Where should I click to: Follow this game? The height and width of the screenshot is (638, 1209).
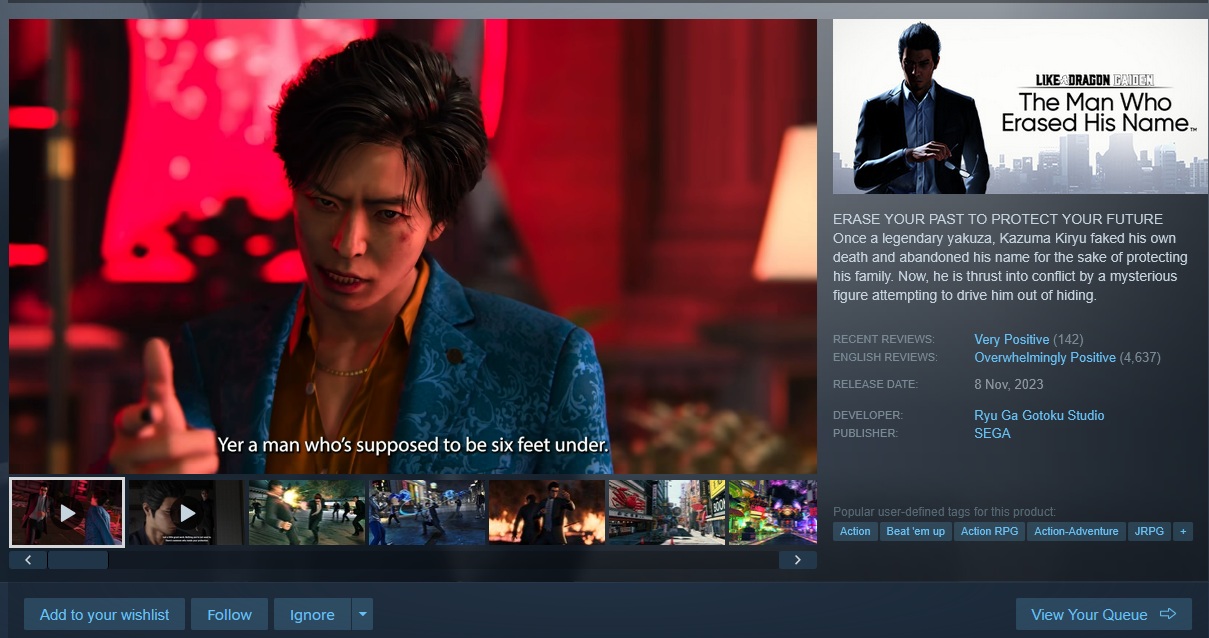click(x=230, y=615)
